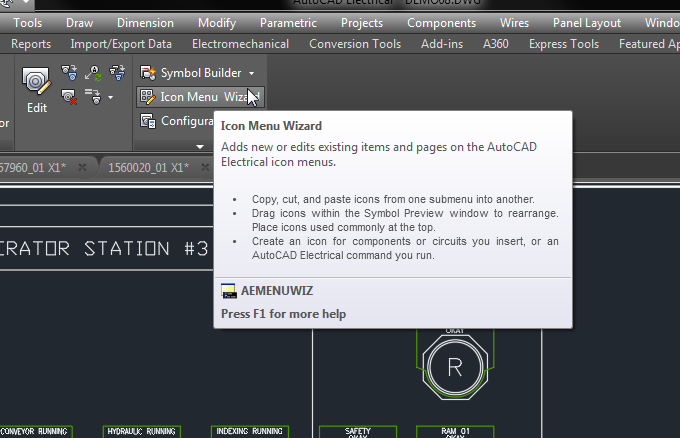Image resolution: width=680 pixels, height=438 pixels.
Task: Open the Draw menu
Action: pos(79,23)
